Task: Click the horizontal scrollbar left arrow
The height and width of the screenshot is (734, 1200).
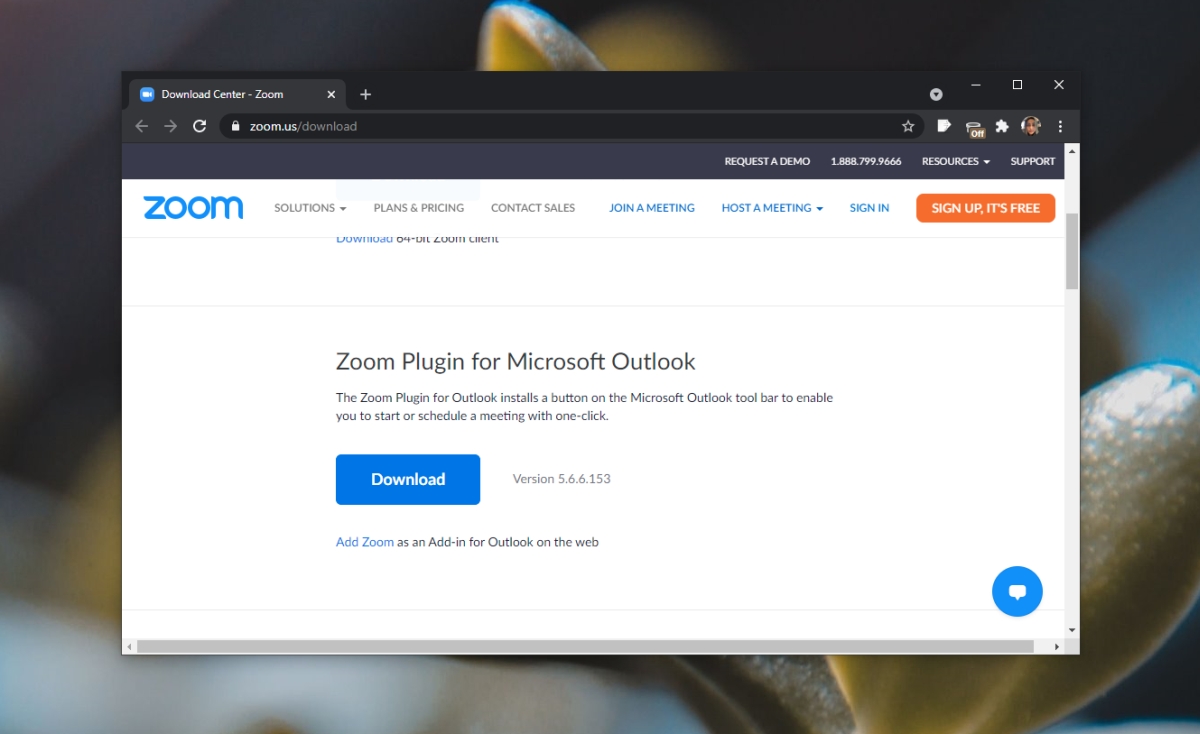Action: point(129,647)
